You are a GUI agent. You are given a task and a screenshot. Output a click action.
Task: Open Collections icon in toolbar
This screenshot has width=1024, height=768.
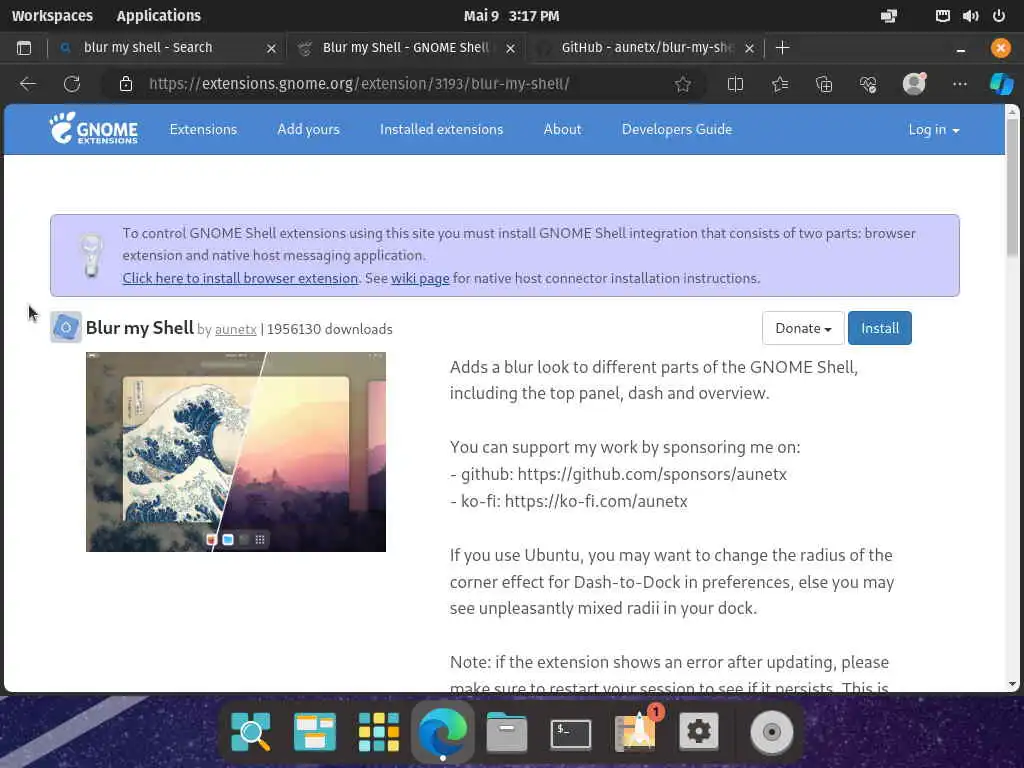point(824,84)
